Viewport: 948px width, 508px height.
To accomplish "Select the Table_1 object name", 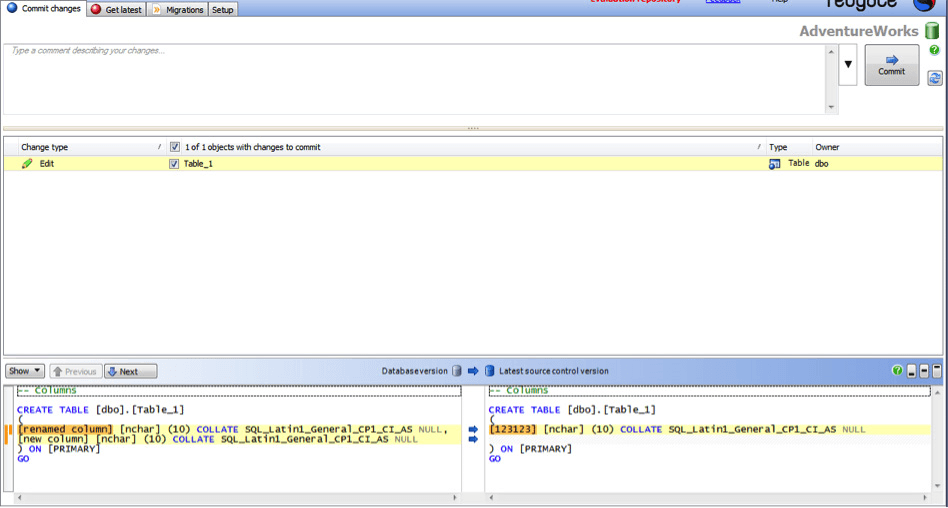I will (198, 164).
